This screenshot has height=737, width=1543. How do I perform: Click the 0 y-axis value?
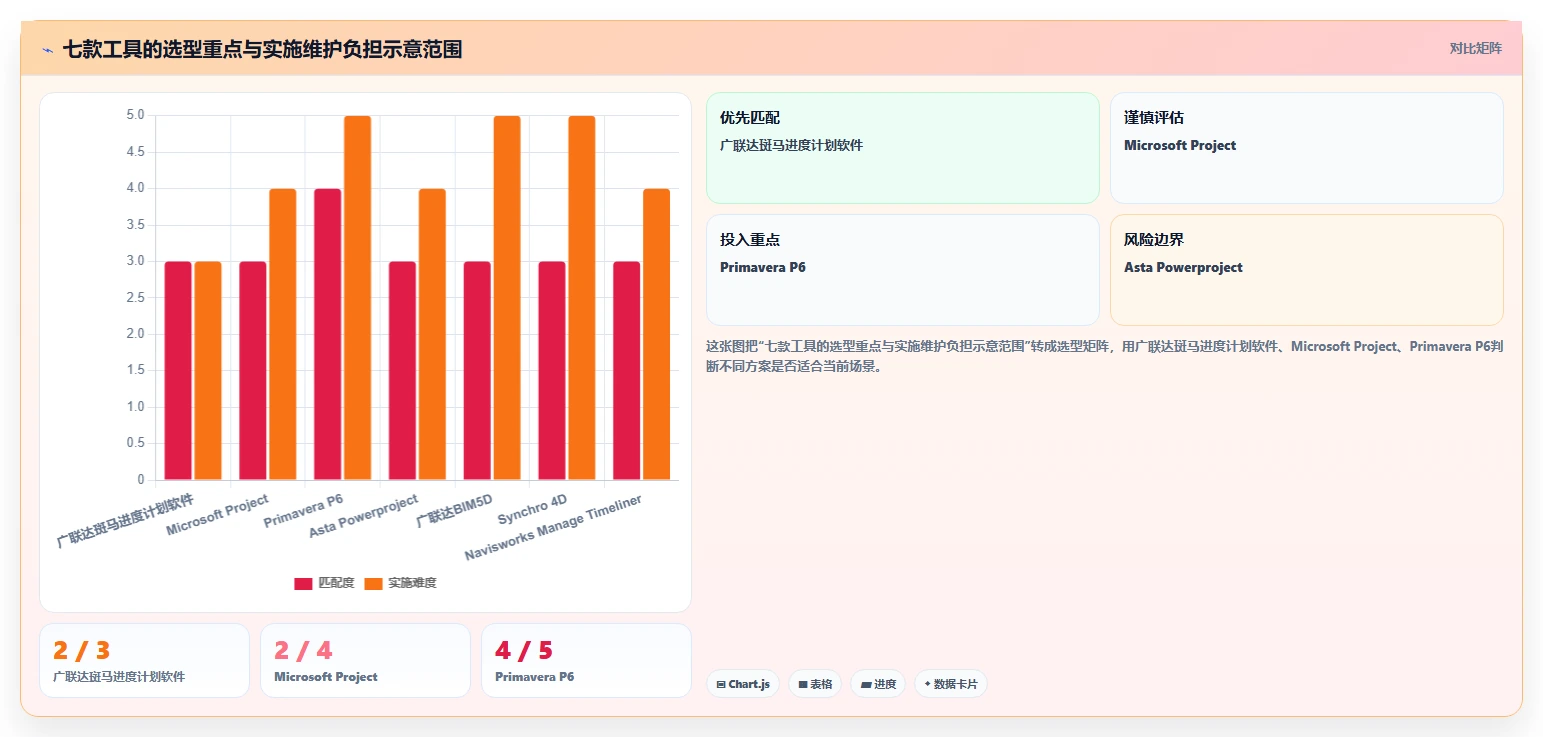(141, 480)
